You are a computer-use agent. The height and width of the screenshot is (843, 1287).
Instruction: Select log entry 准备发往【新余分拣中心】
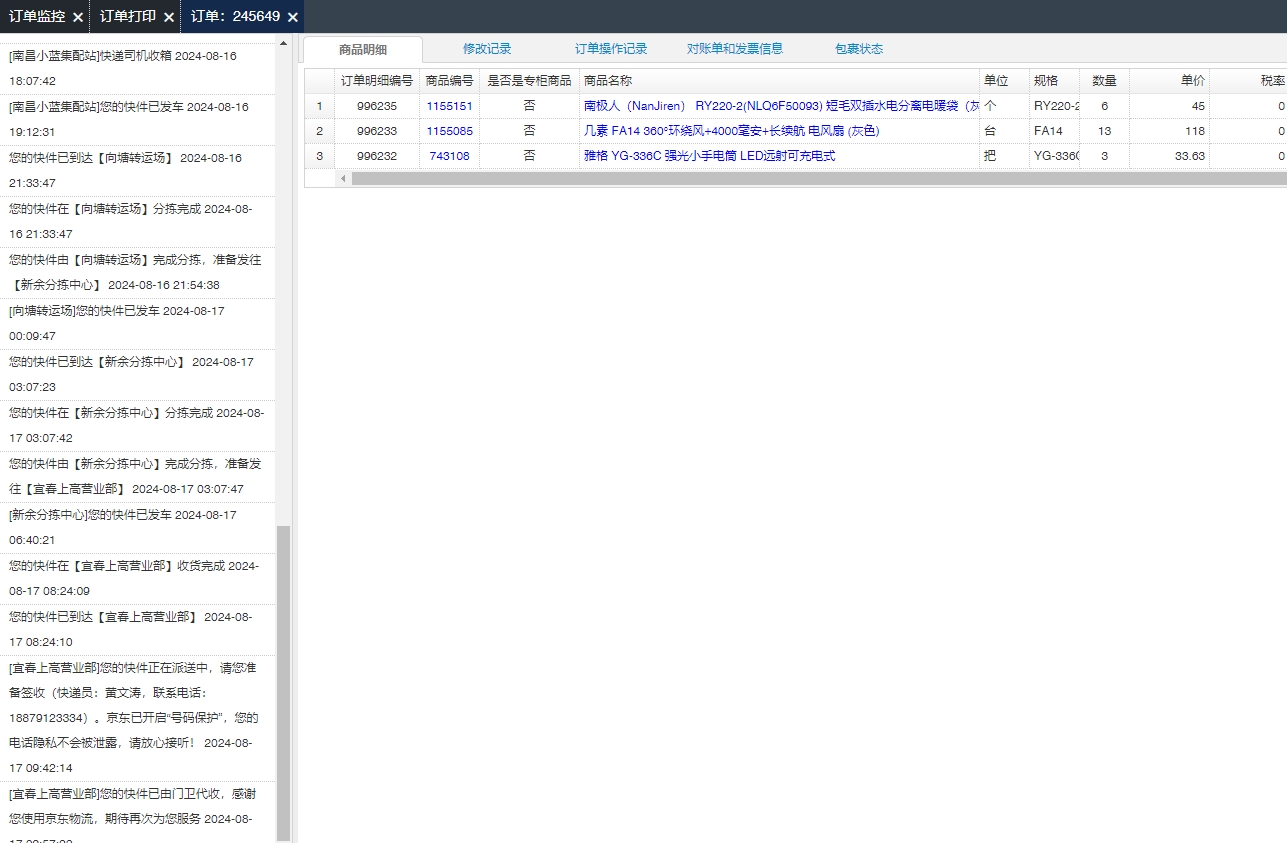pos(136,272)
